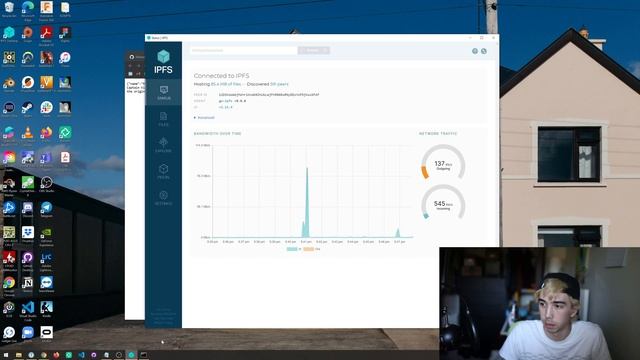Select the Dropbox desktop icon
Screen dimensions: 640x360
pyautogui.click(x=27, y=234)
